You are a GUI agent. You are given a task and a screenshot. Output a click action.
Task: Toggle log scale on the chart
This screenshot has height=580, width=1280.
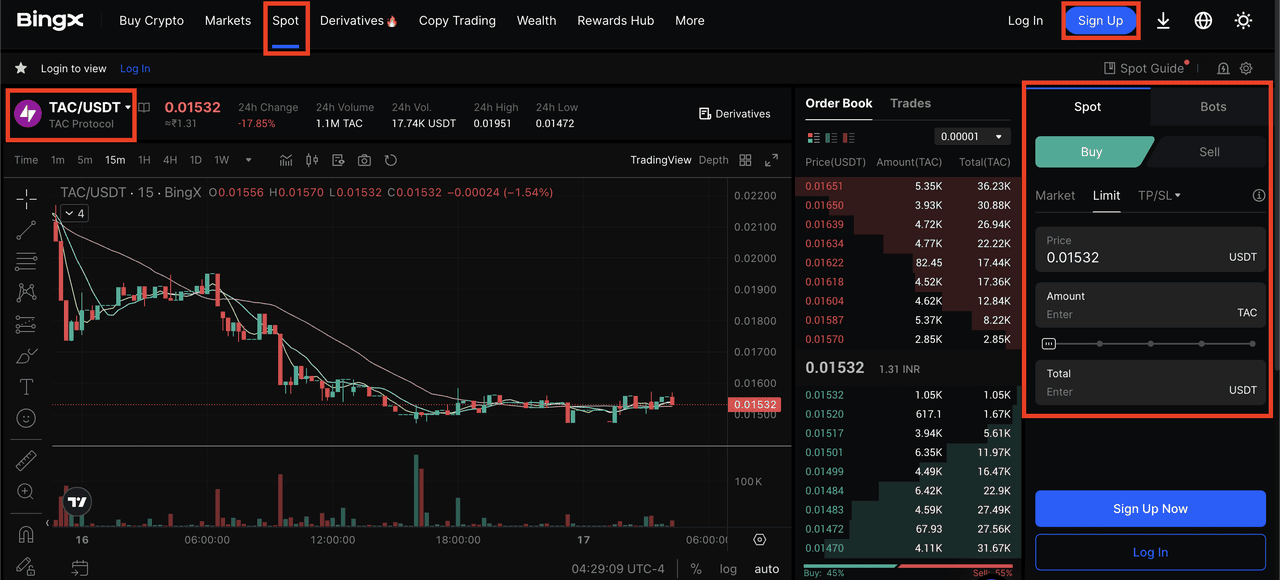pos(728,568)
